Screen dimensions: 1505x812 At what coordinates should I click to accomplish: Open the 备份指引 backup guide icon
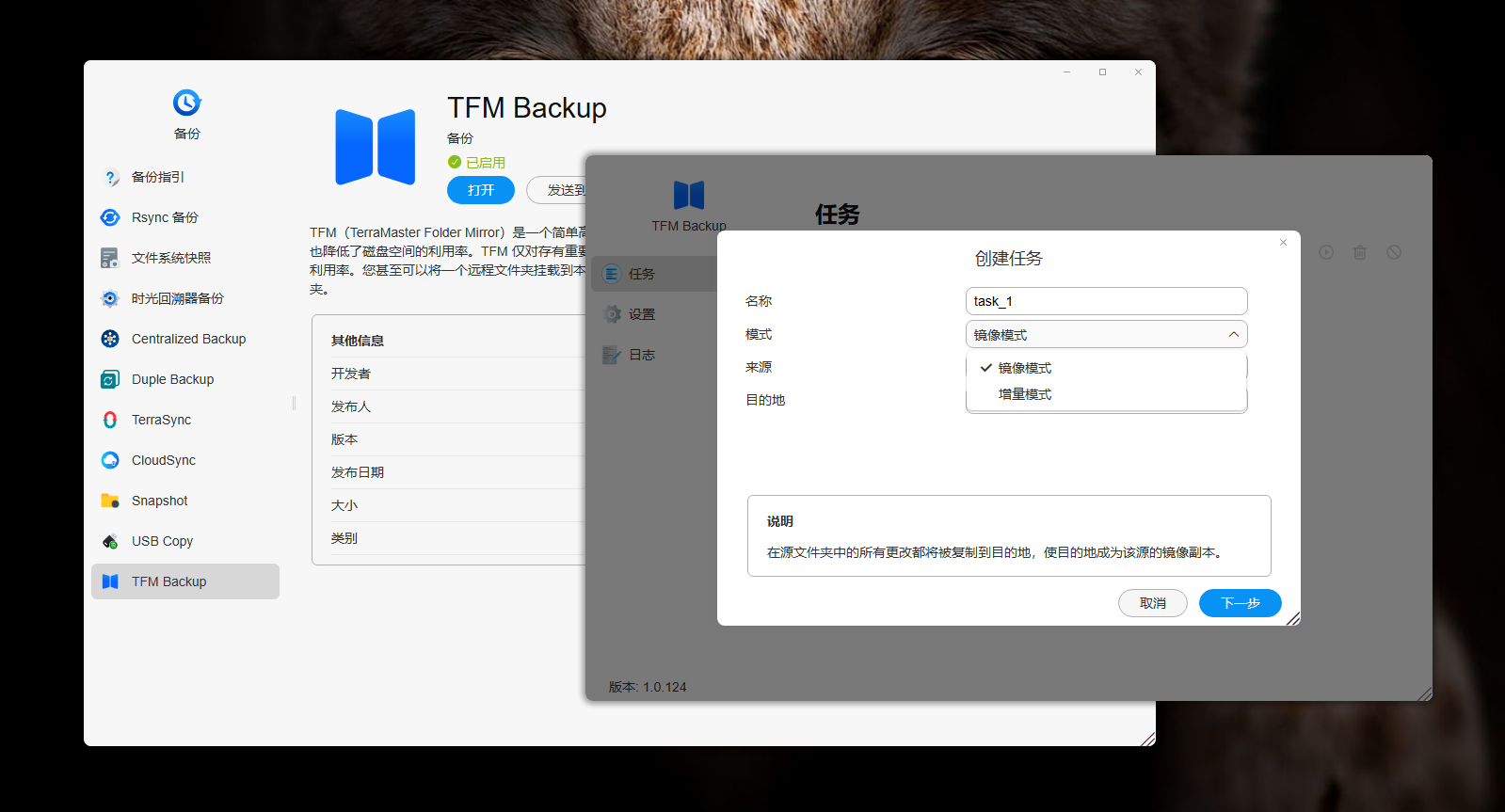click(110, 177)
